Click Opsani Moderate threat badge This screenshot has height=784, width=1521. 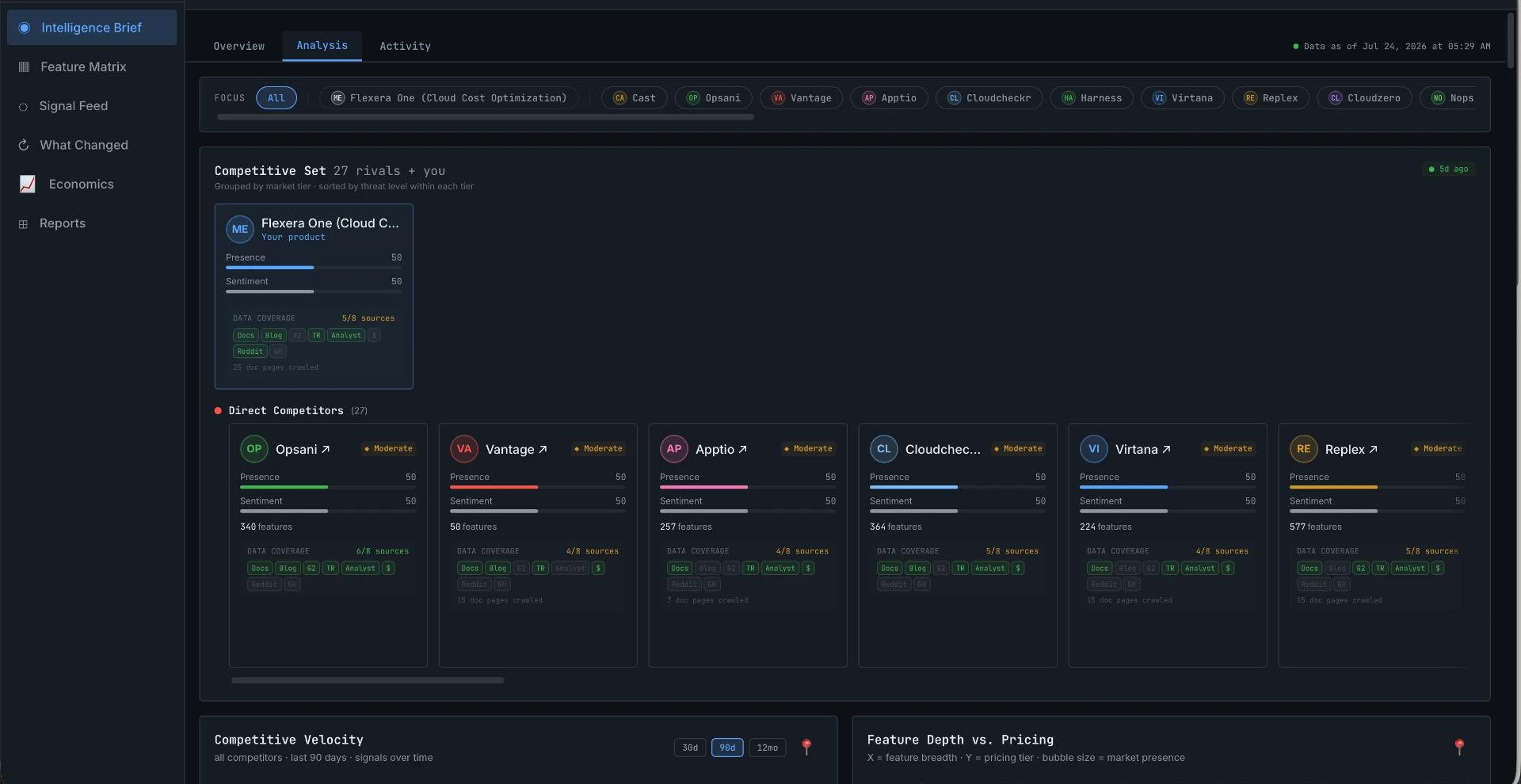[x=388, y=449]
